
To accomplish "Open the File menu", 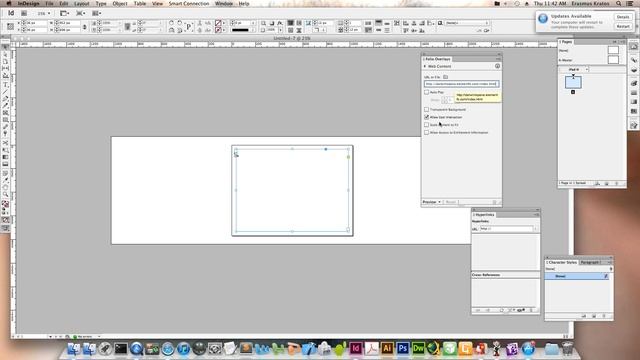I will coord(49,3).
